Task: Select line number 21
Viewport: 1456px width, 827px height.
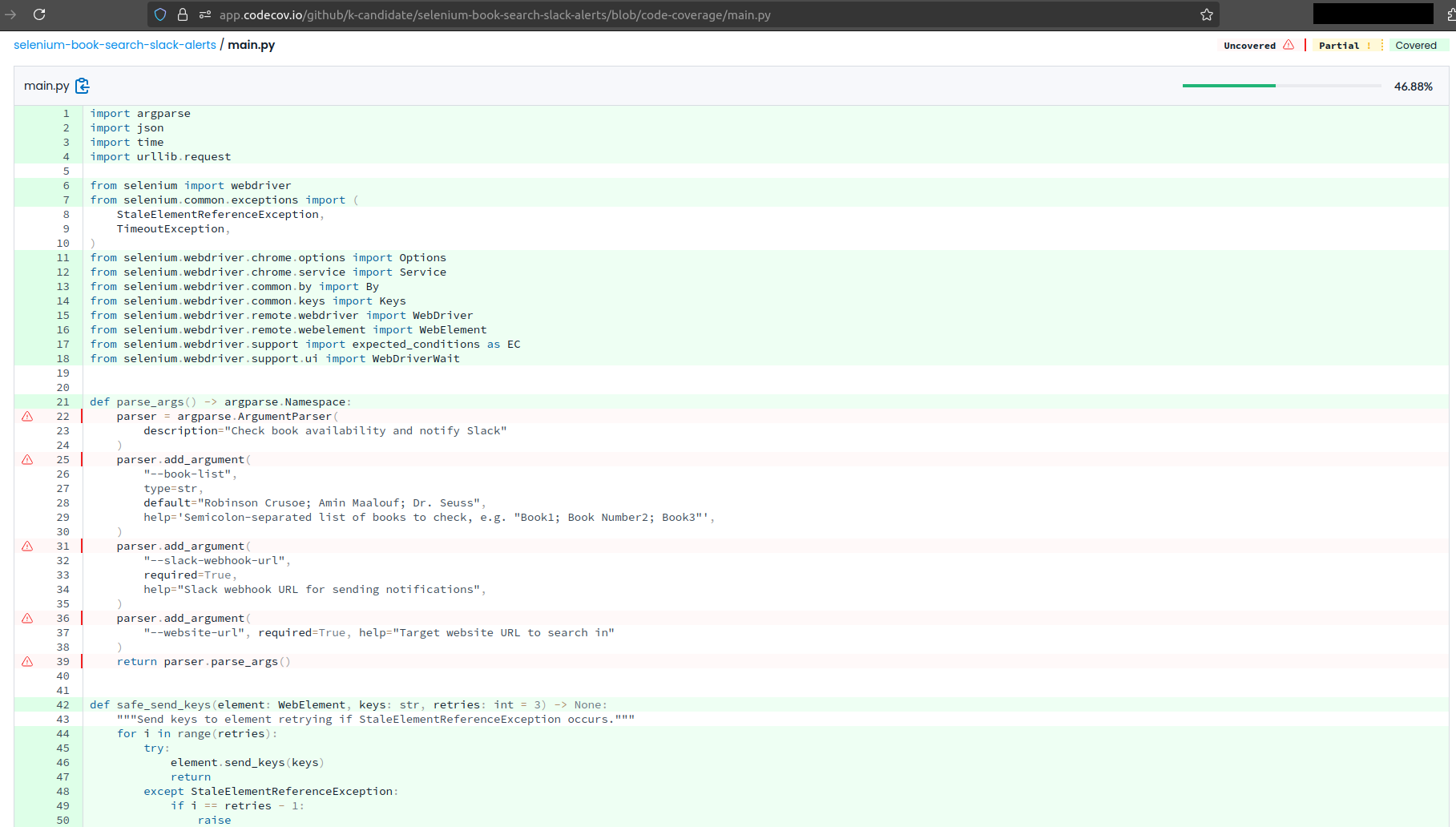Action: tap(63, 402)
